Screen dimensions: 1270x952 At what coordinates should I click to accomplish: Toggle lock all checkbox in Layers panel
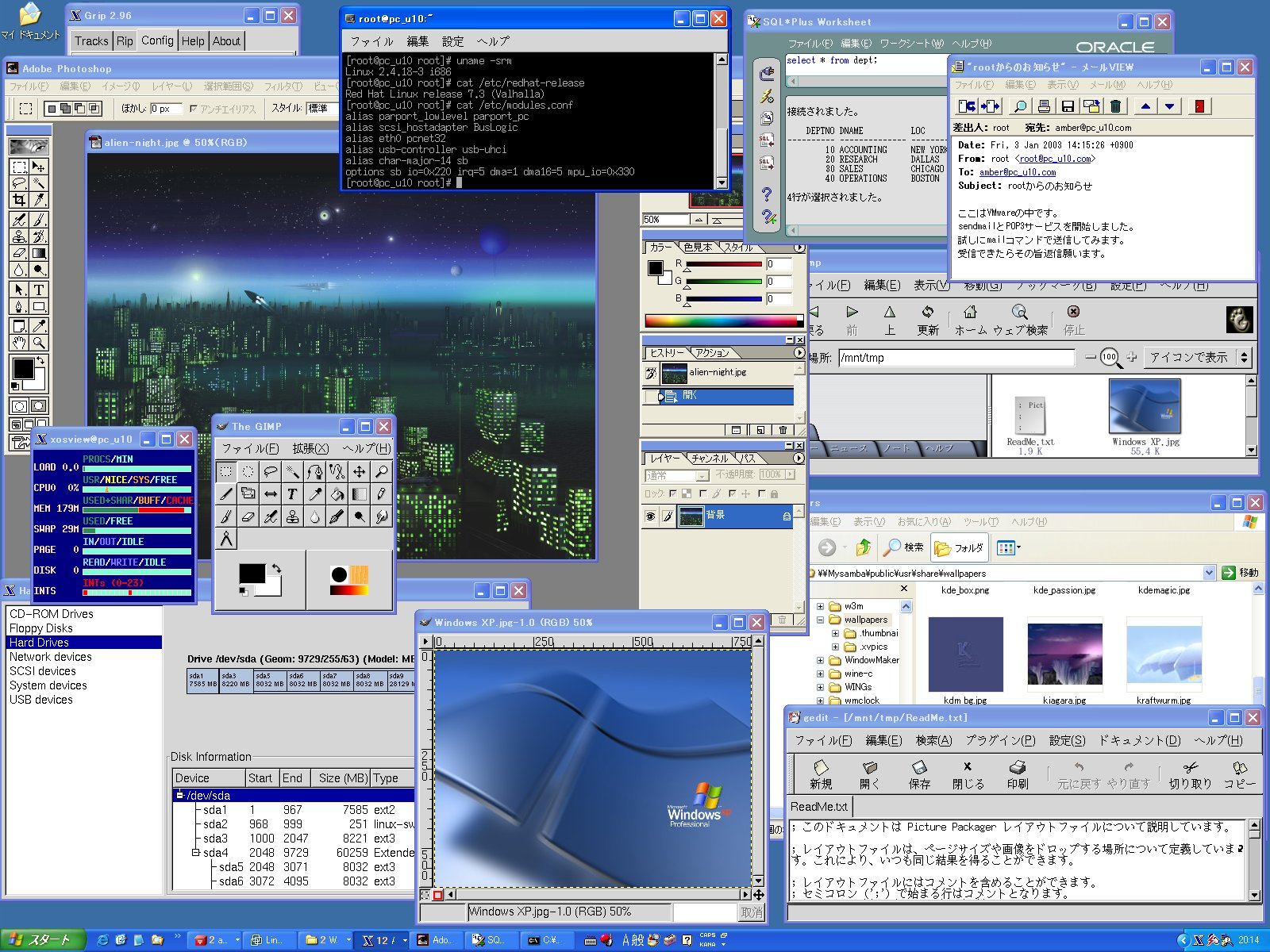click(761, 493)
